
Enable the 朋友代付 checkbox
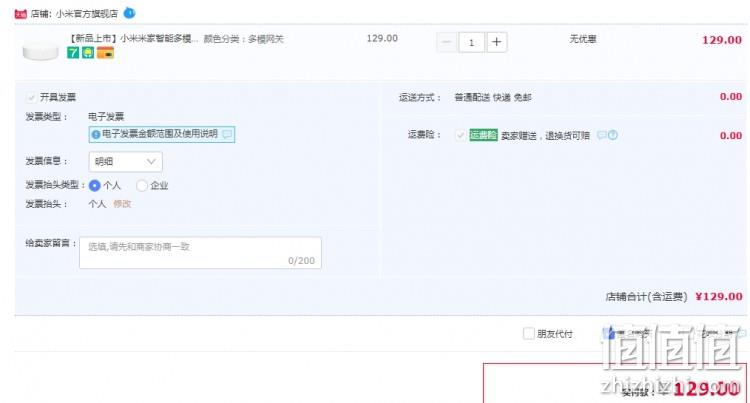tap(529, 333)
